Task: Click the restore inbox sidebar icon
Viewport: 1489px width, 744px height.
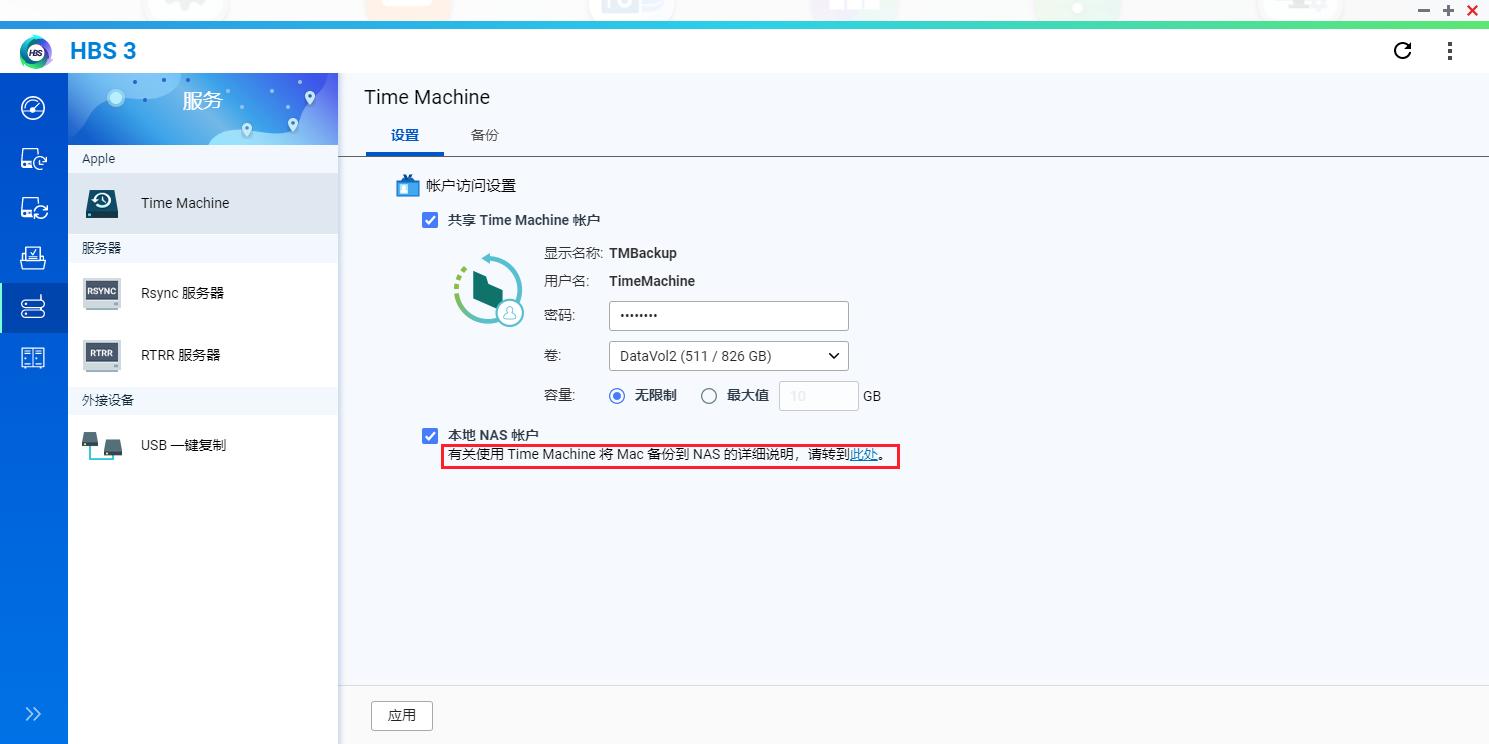Action: (x=33, y=257)
